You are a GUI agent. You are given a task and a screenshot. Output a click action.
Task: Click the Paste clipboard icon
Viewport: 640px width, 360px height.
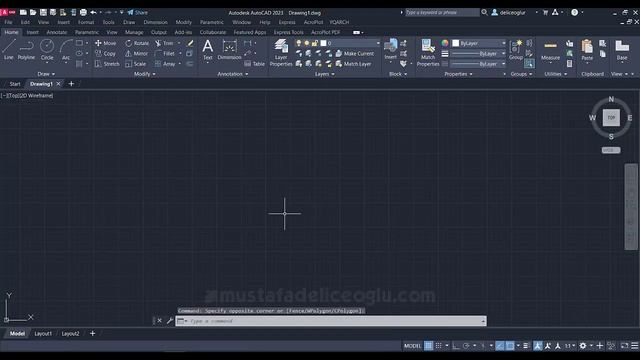[587, 50]
